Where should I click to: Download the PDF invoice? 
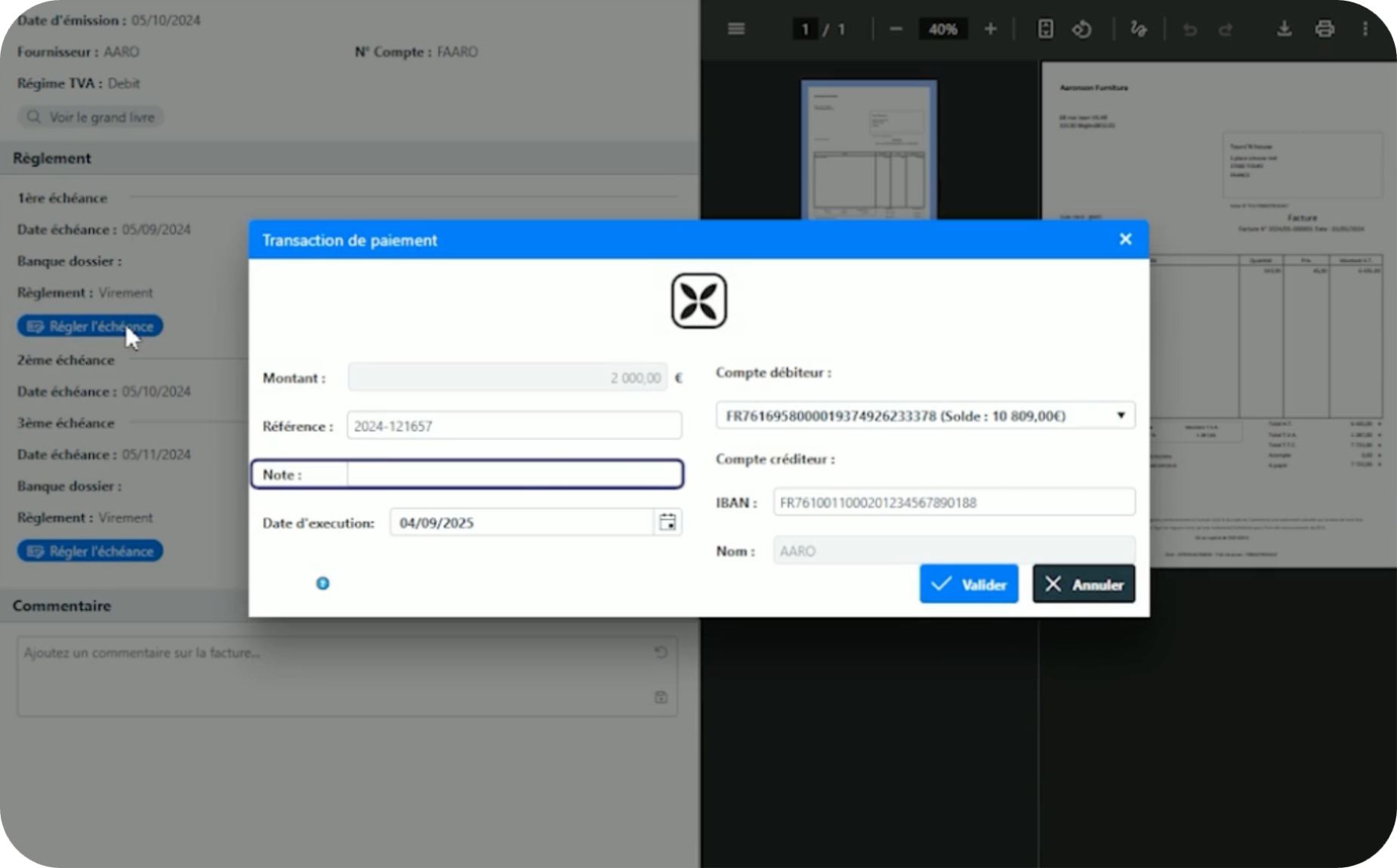(1284, 29)
